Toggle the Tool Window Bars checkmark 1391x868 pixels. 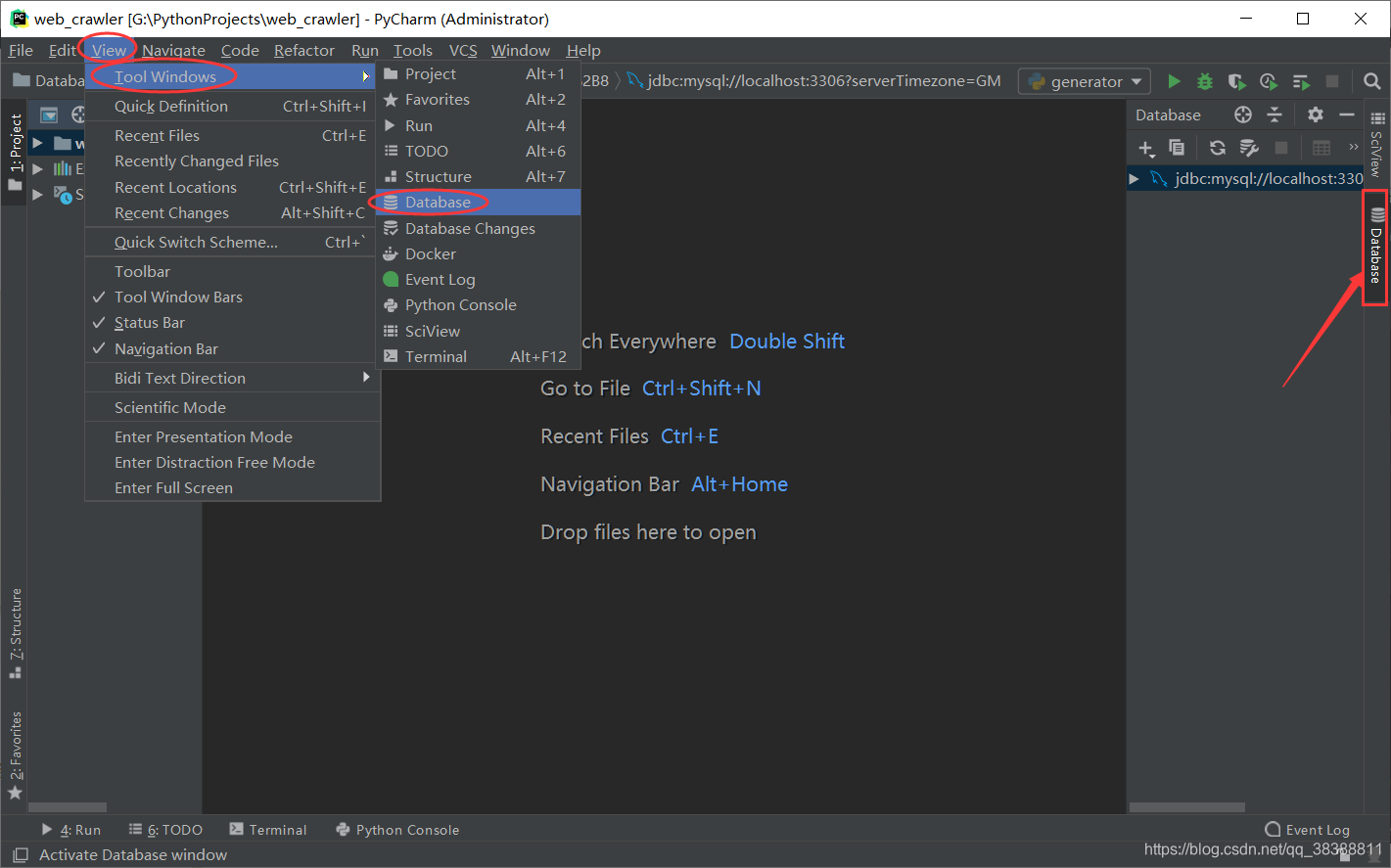coord(233,297)
